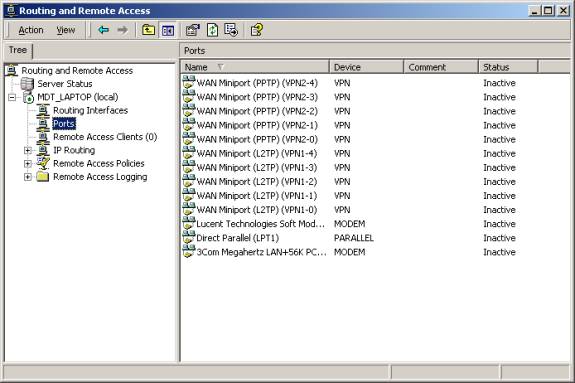Expand the Remote Access Logging node
Image resolution: width=575 pixels, height=383 pixels.
28,177
